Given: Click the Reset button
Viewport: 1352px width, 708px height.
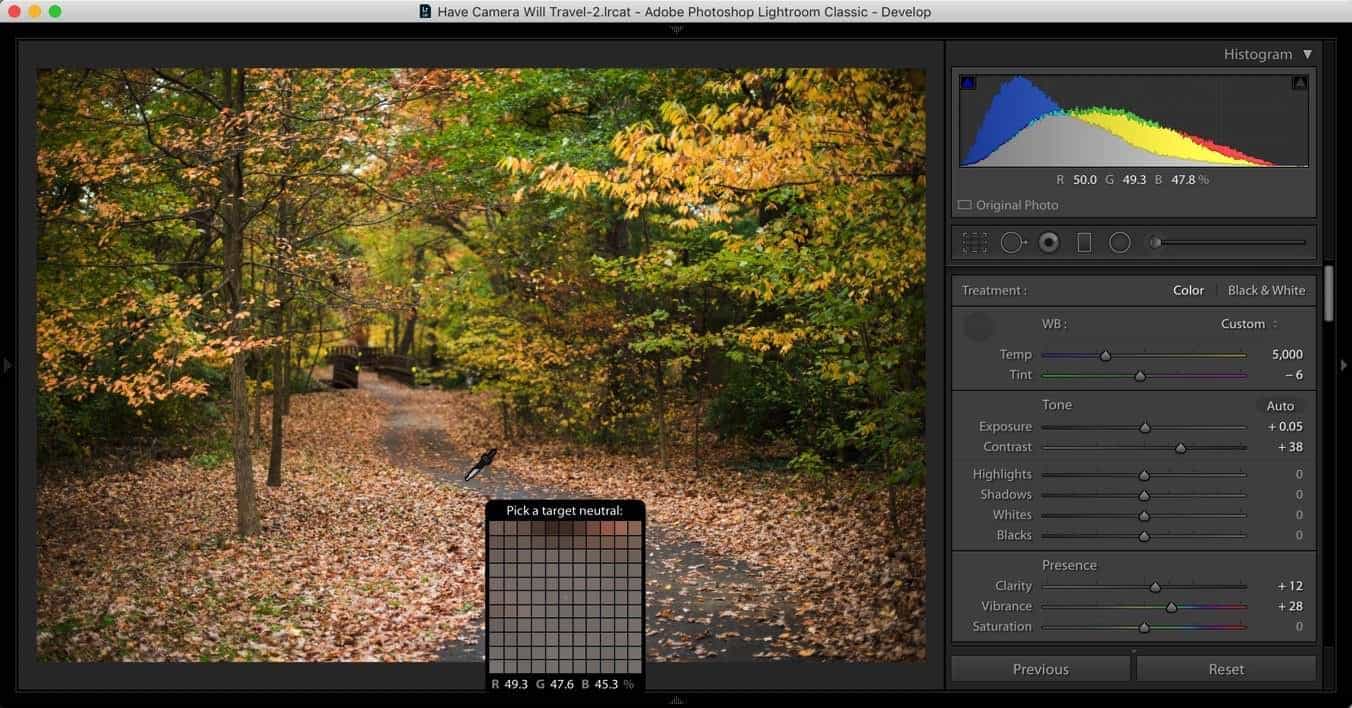Looking at the screenshot, I should 1226,669.
